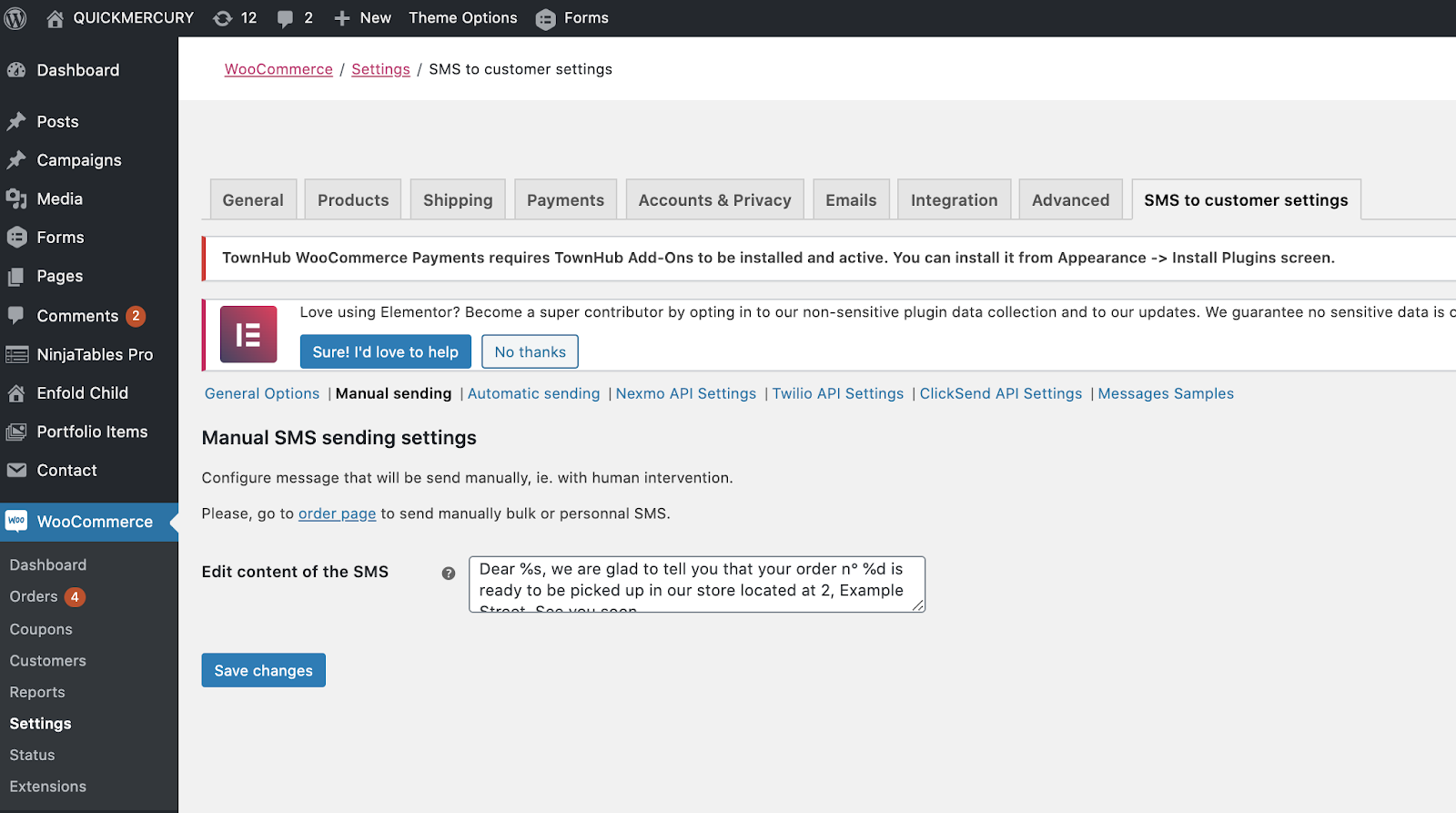Go to Accounts & Privacy tab
Screen dimensions: 1456x813
pos(714,200)
